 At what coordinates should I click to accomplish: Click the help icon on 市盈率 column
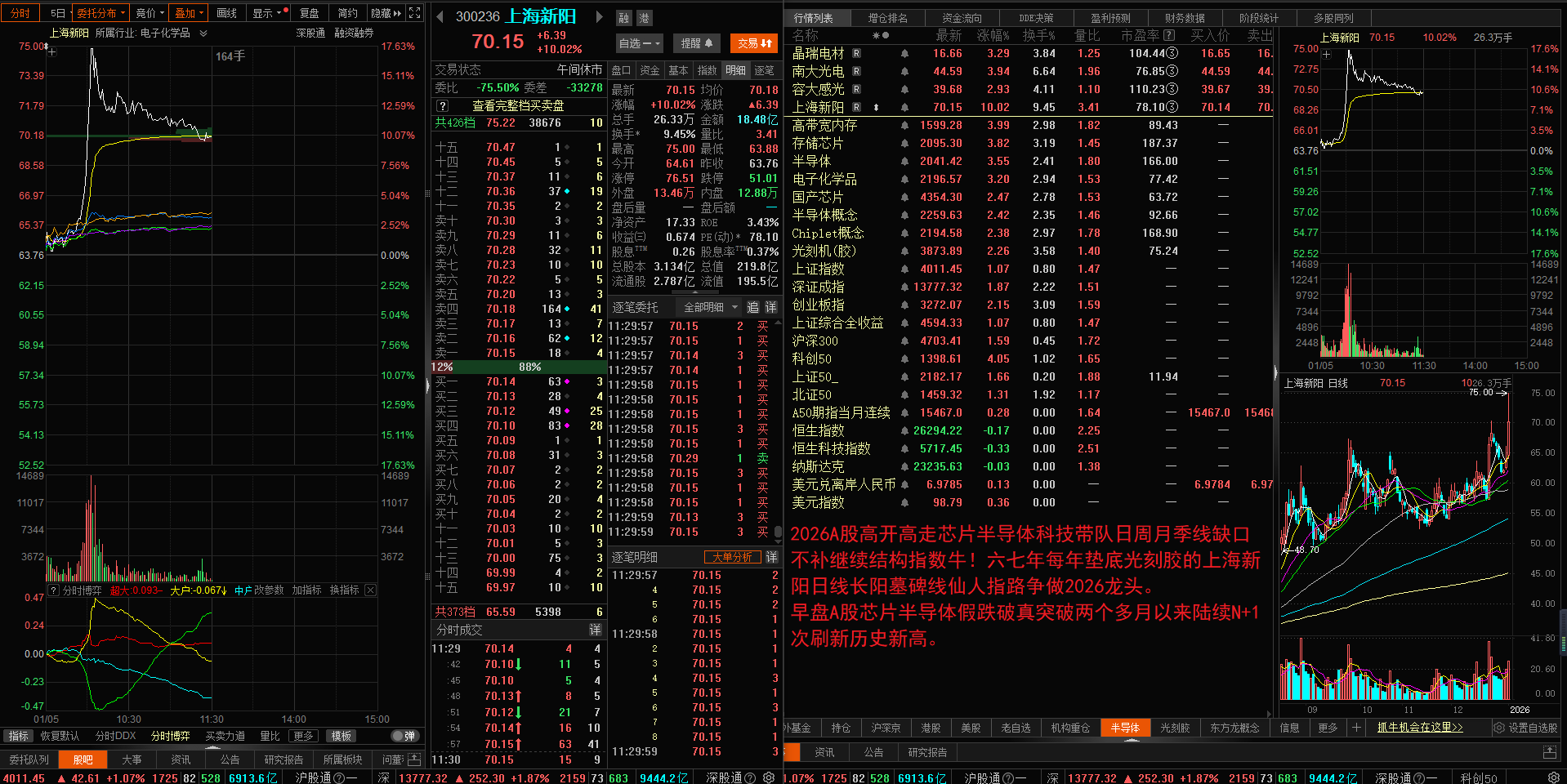click(x=1169, y=35)
